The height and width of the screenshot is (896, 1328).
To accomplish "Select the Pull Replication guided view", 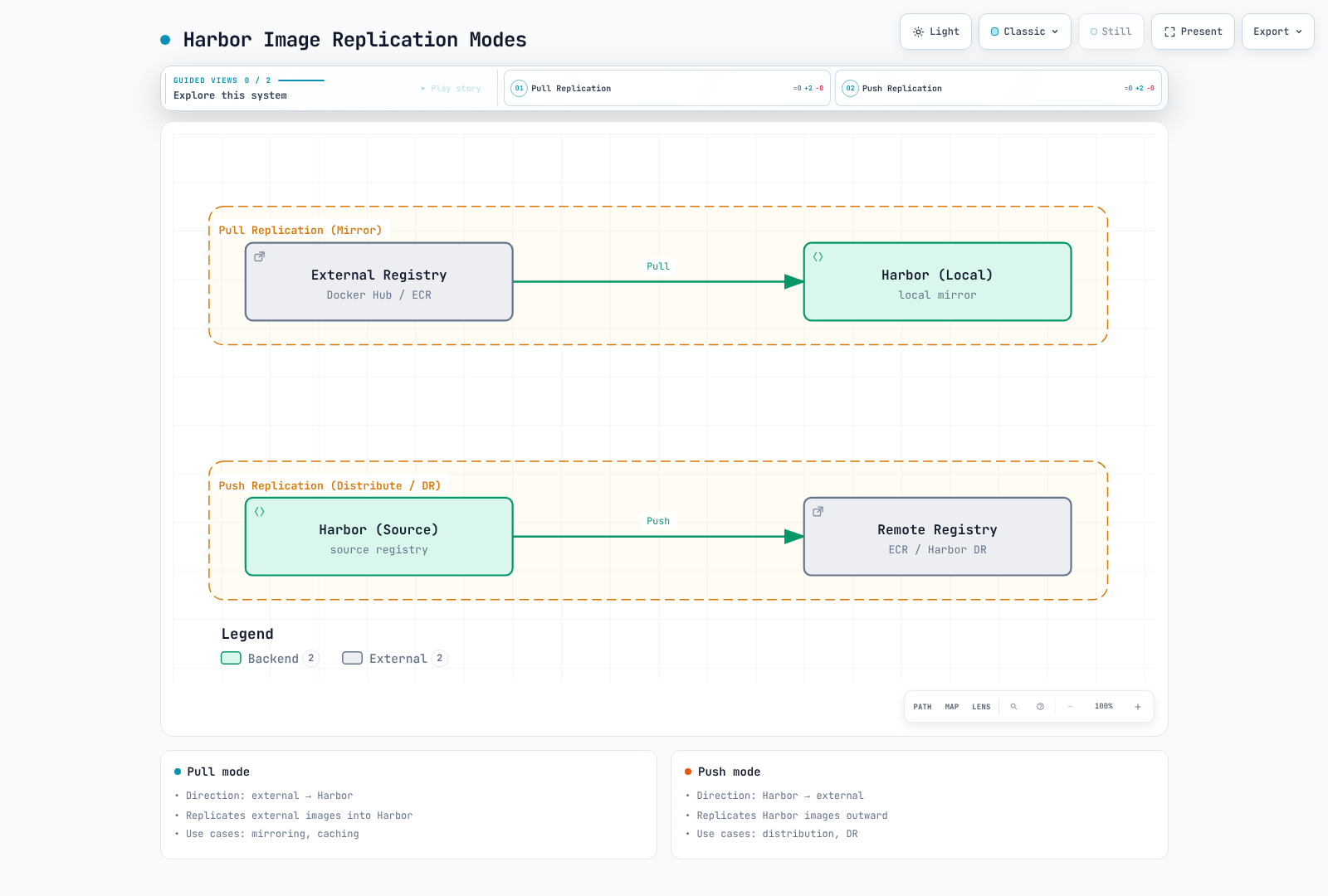I will coord(667,88).
